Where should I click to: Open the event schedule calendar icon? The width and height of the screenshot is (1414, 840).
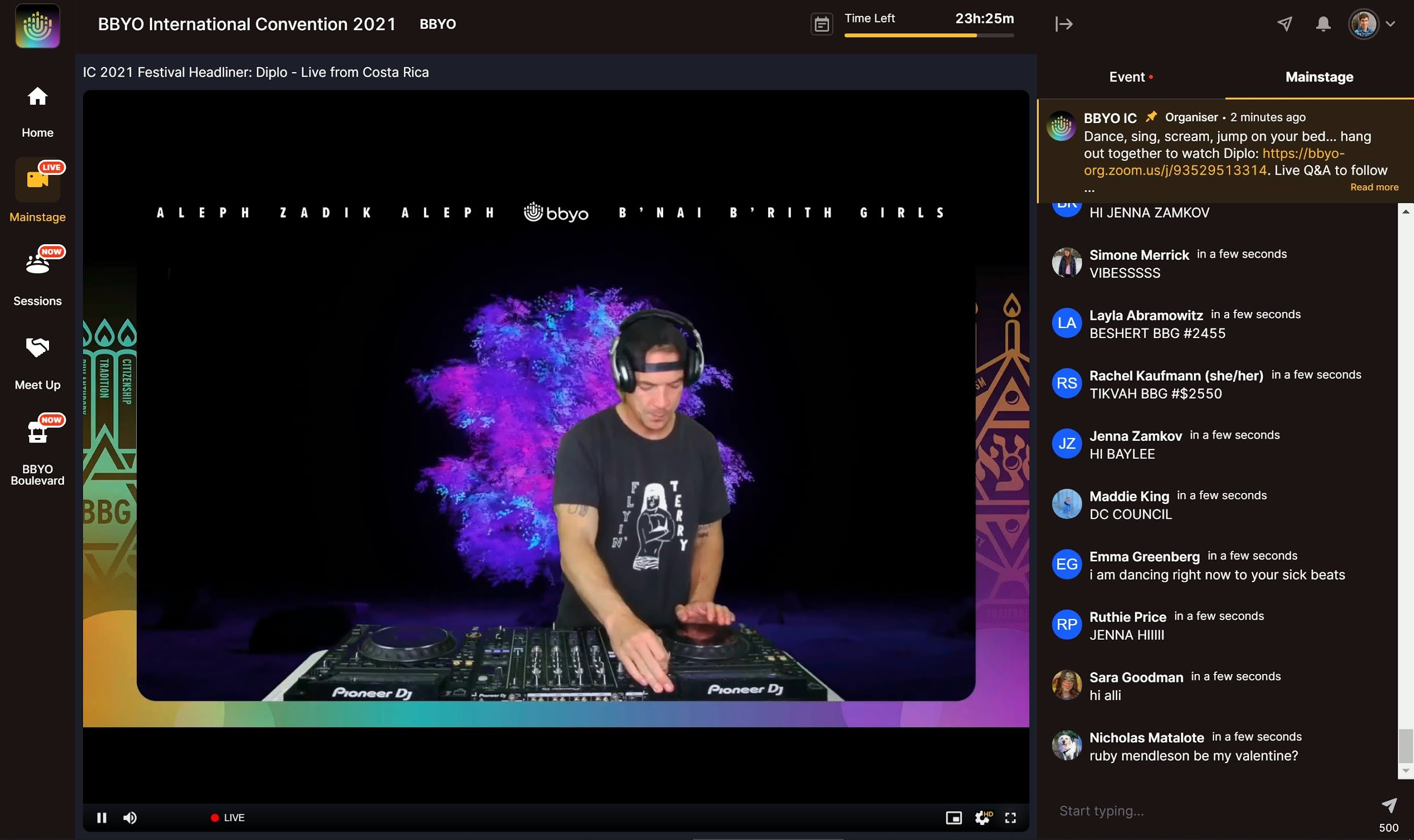pyautogui.click(x=821, y=25)
